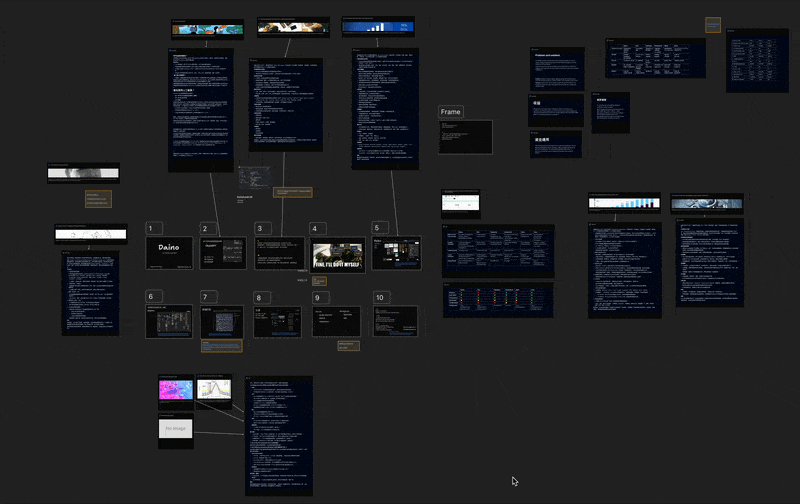Screen dimensions: 800x504
Task: Select the yellow note below frame 7
Action: coord(221,346)
